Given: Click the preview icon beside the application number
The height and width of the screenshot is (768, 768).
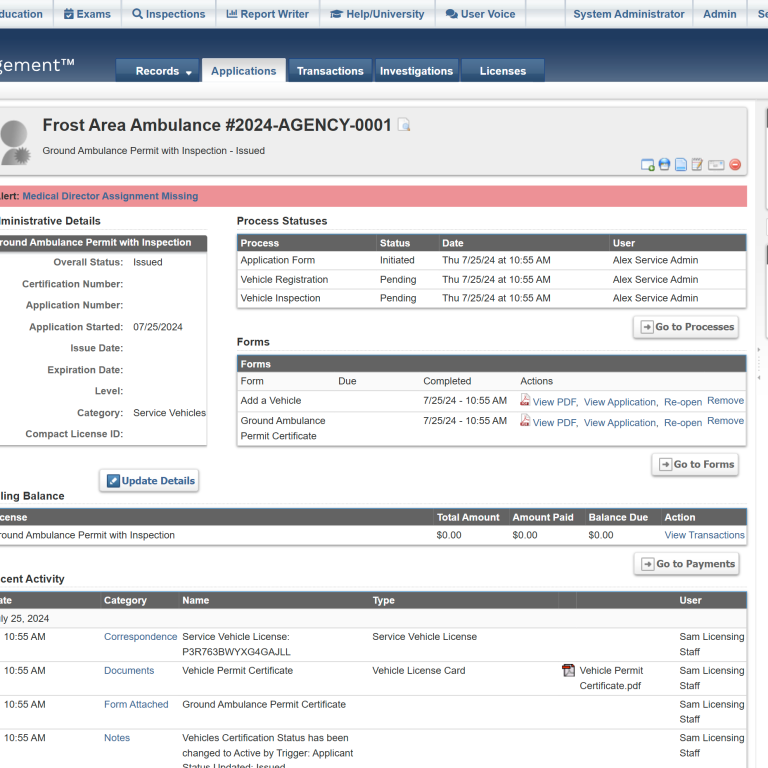Looking at the screenshot, I should pos(404,125).
